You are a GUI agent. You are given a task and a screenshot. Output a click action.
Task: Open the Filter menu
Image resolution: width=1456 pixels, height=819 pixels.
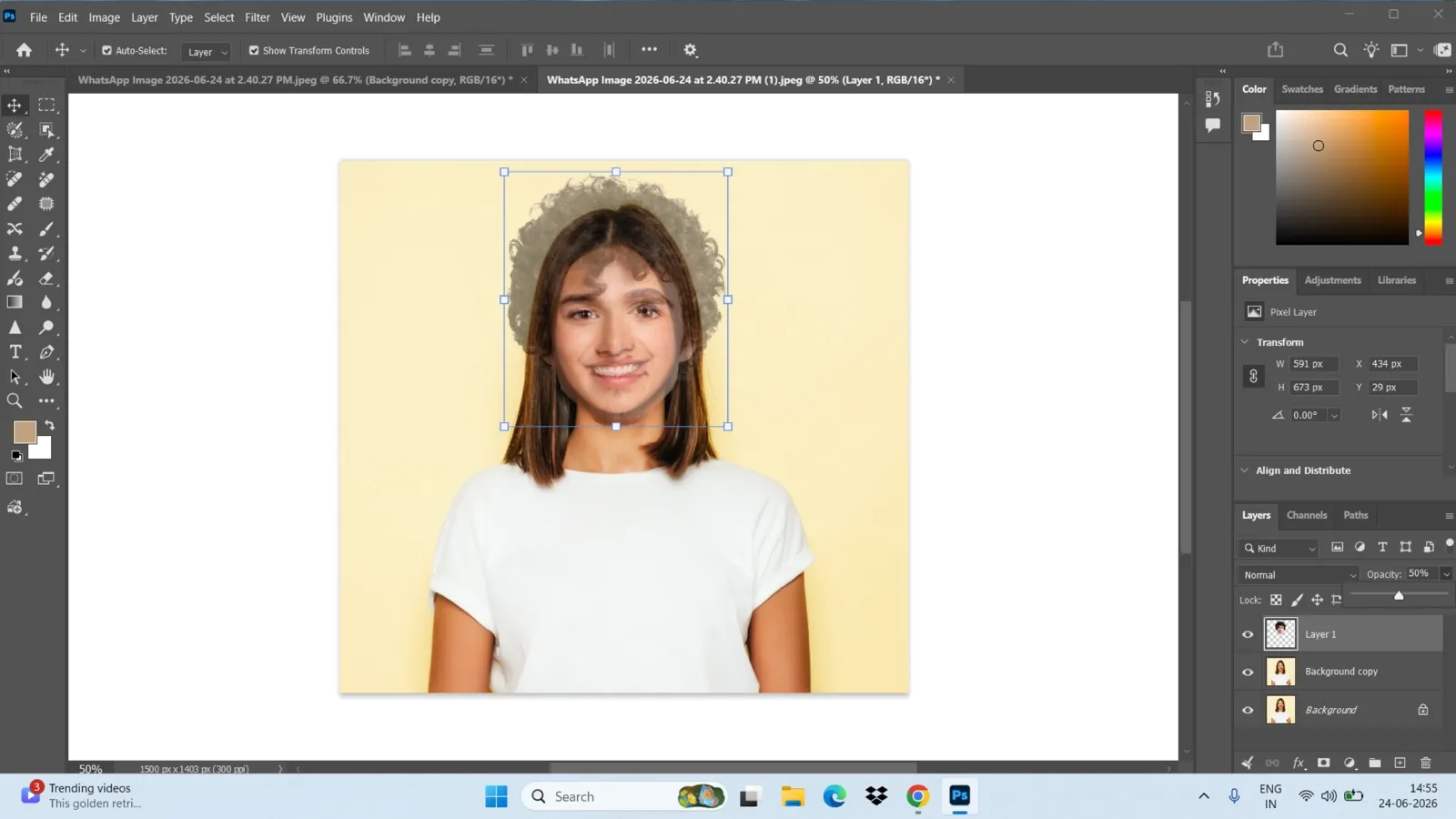click(258, 17)
